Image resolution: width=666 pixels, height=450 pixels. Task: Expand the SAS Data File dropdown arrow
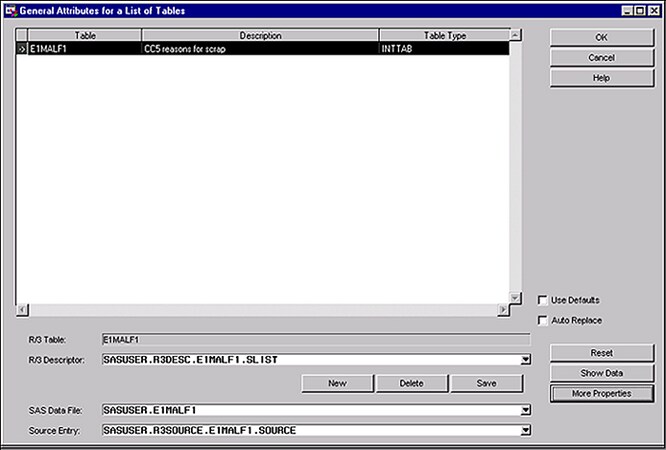[x=525, y=410]
